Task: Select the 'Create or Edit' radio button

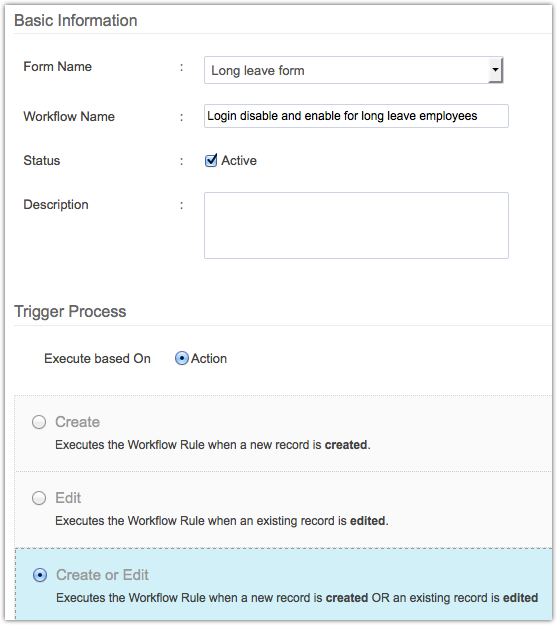Action: click(x=40, y=575)
